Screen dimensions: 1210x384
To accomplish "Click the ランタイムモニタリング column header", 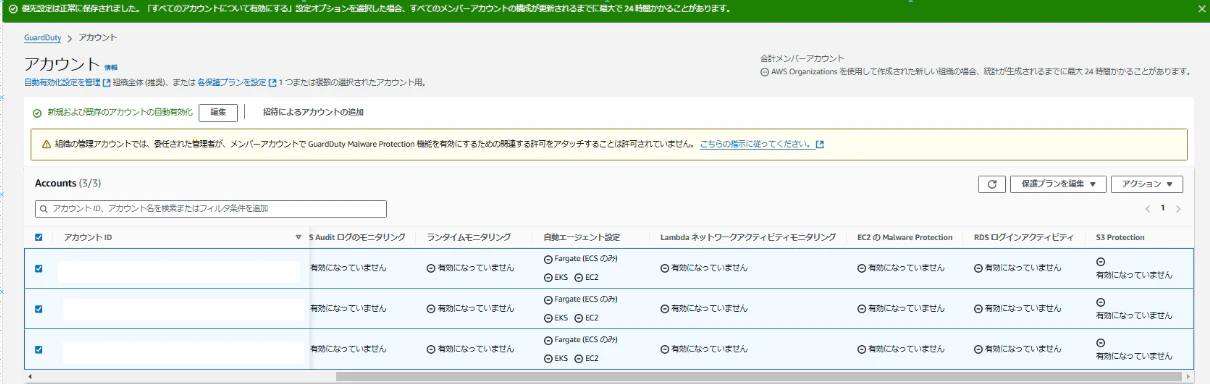I will [x=469, y=237].
